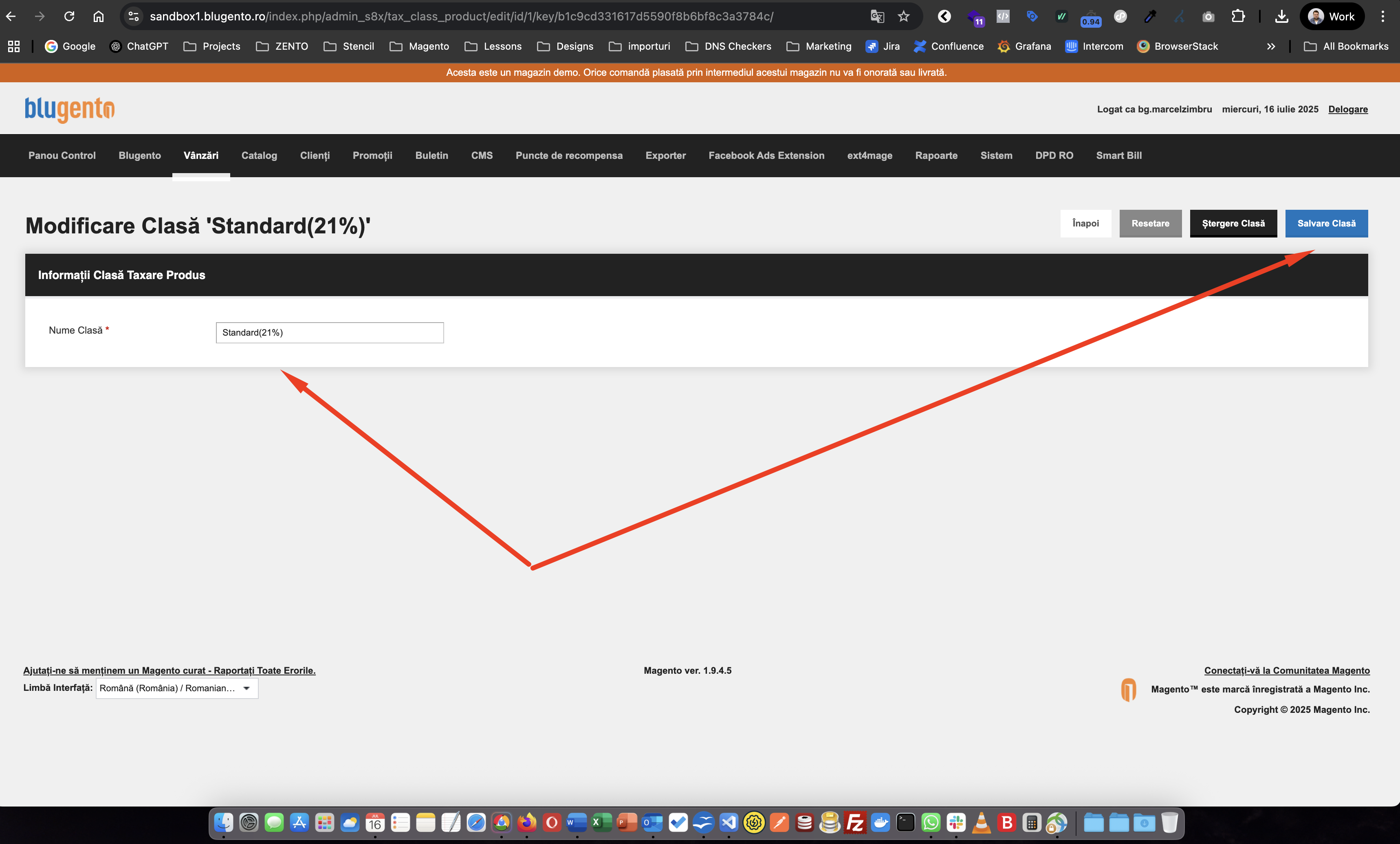
Task: Open Visual Studio Code from the dock
Action: (729, 822)
